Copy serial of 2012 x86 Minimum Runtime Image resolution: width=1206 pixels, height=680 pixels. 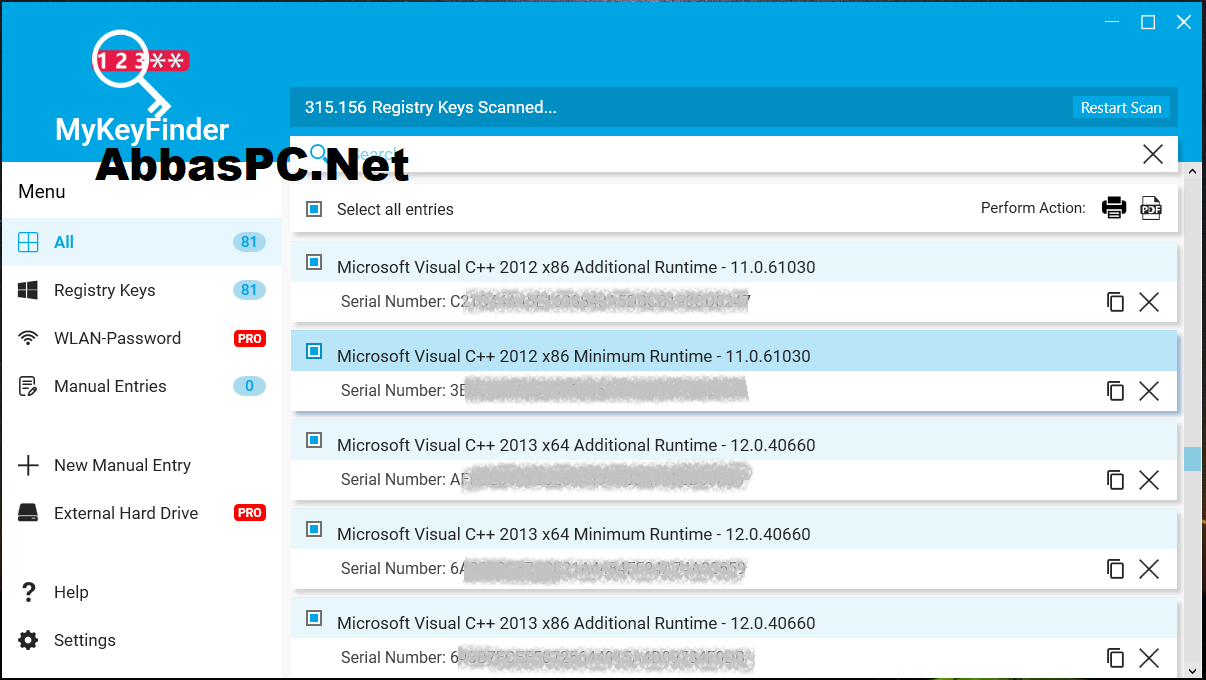pos(1115,391)
